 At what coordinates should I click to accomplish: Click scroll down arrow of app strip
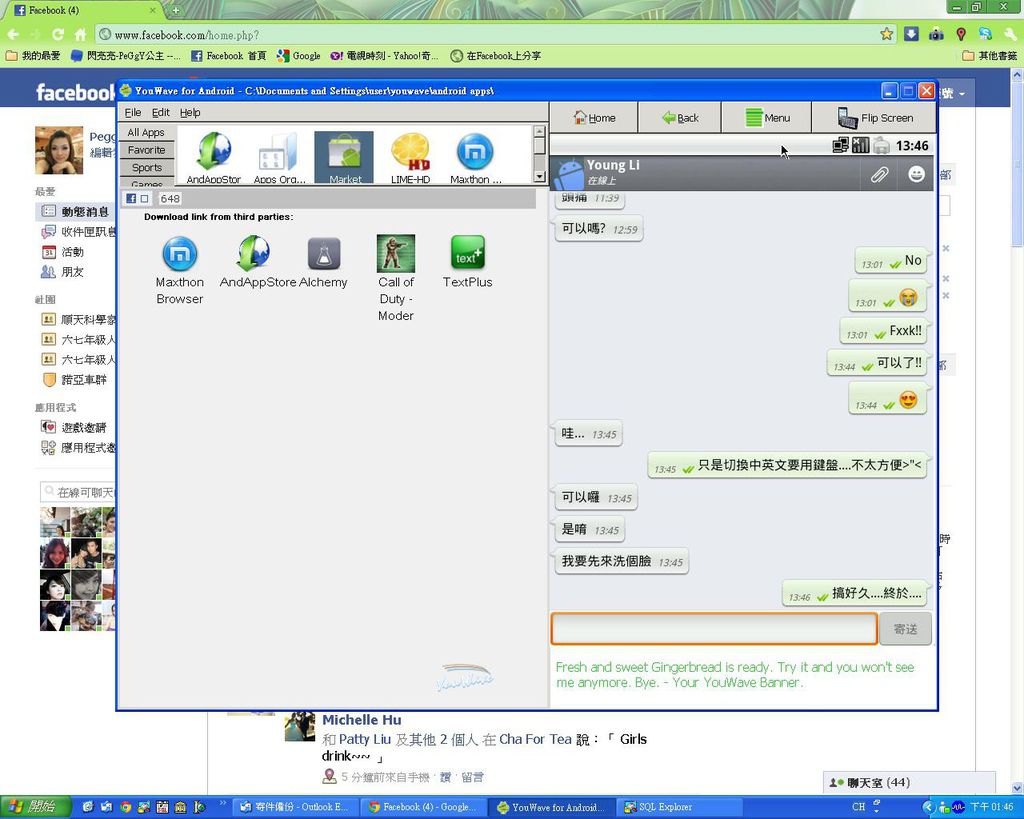pos(539,176)
